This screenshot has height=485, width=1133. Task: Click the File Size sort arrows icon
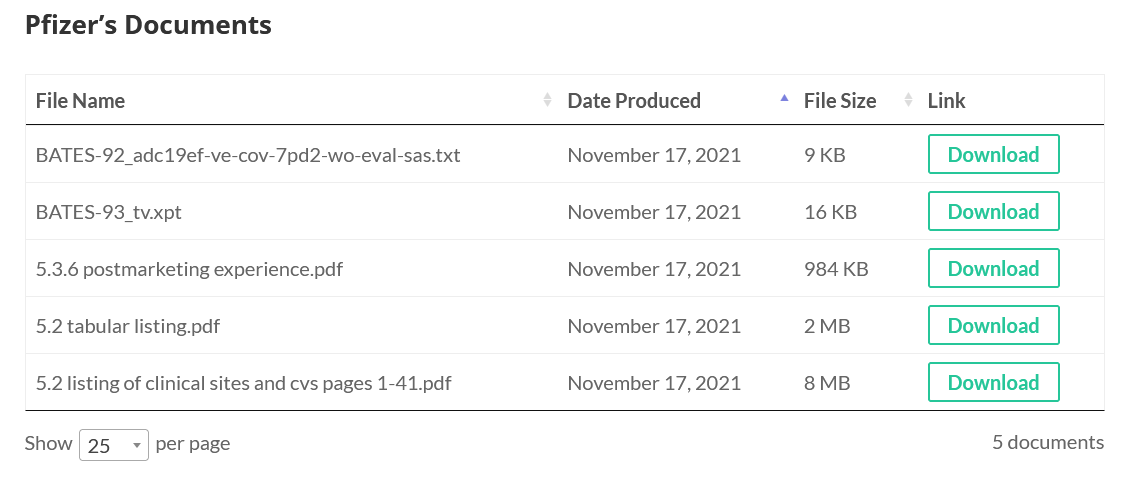pyautogui.click(x=908, y=100)
